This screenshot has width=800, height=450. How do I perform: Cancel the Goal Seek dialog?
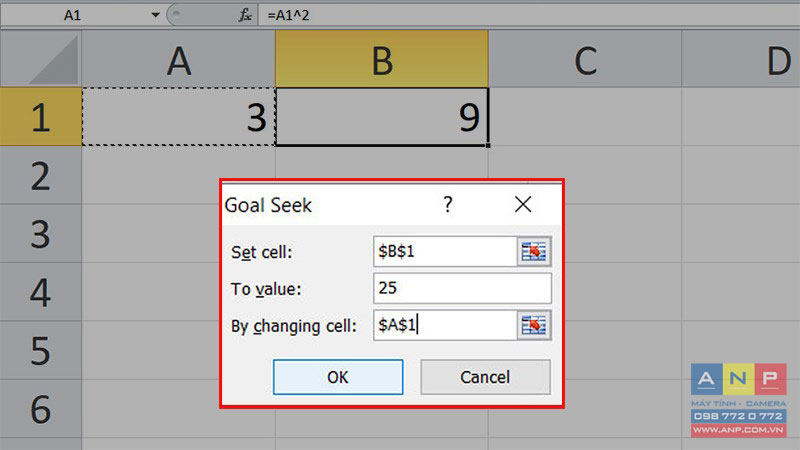tap(485, 377)
